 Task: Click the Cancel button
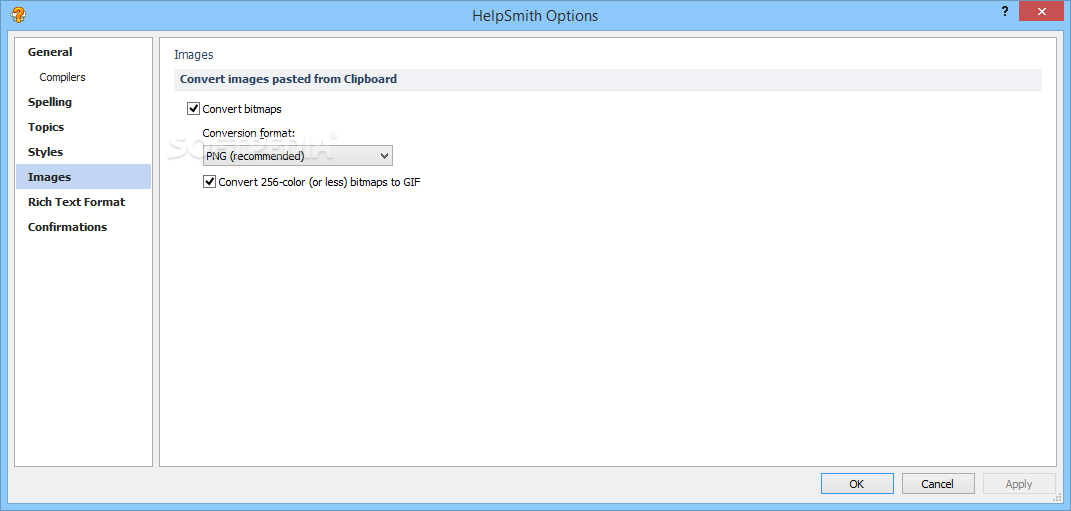click(x=937, y=484)
